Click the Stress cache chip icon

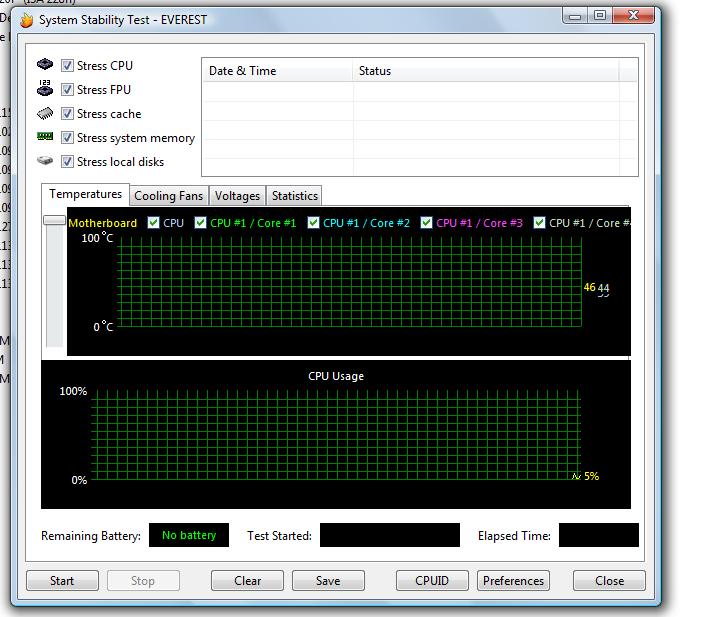pos(45,113)
